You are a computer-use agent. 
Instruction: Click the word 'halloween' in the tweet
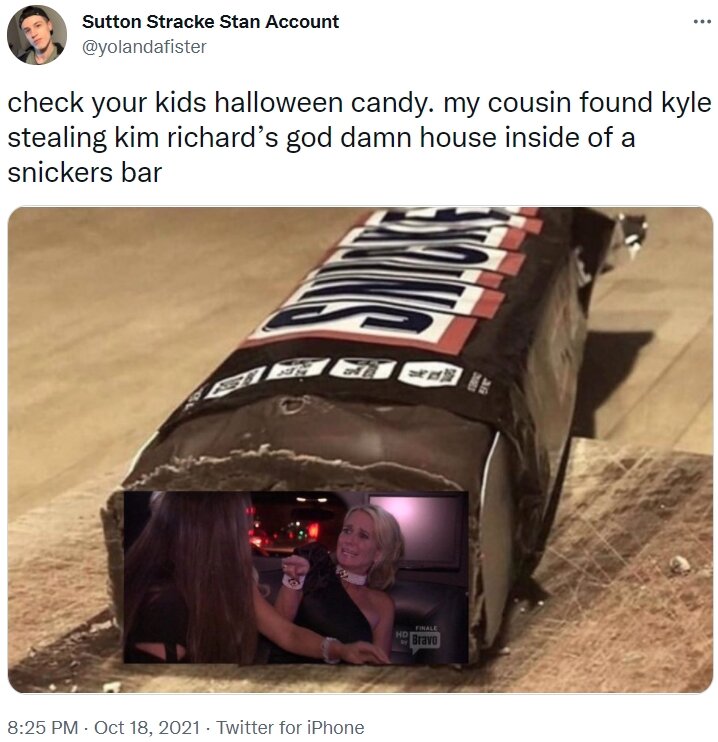[278, 103]
